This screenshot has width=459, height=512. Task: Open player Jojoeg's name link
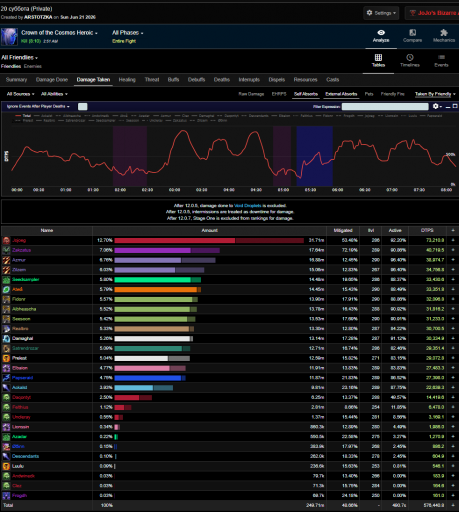pyautogui.click(x=19, y=240)
